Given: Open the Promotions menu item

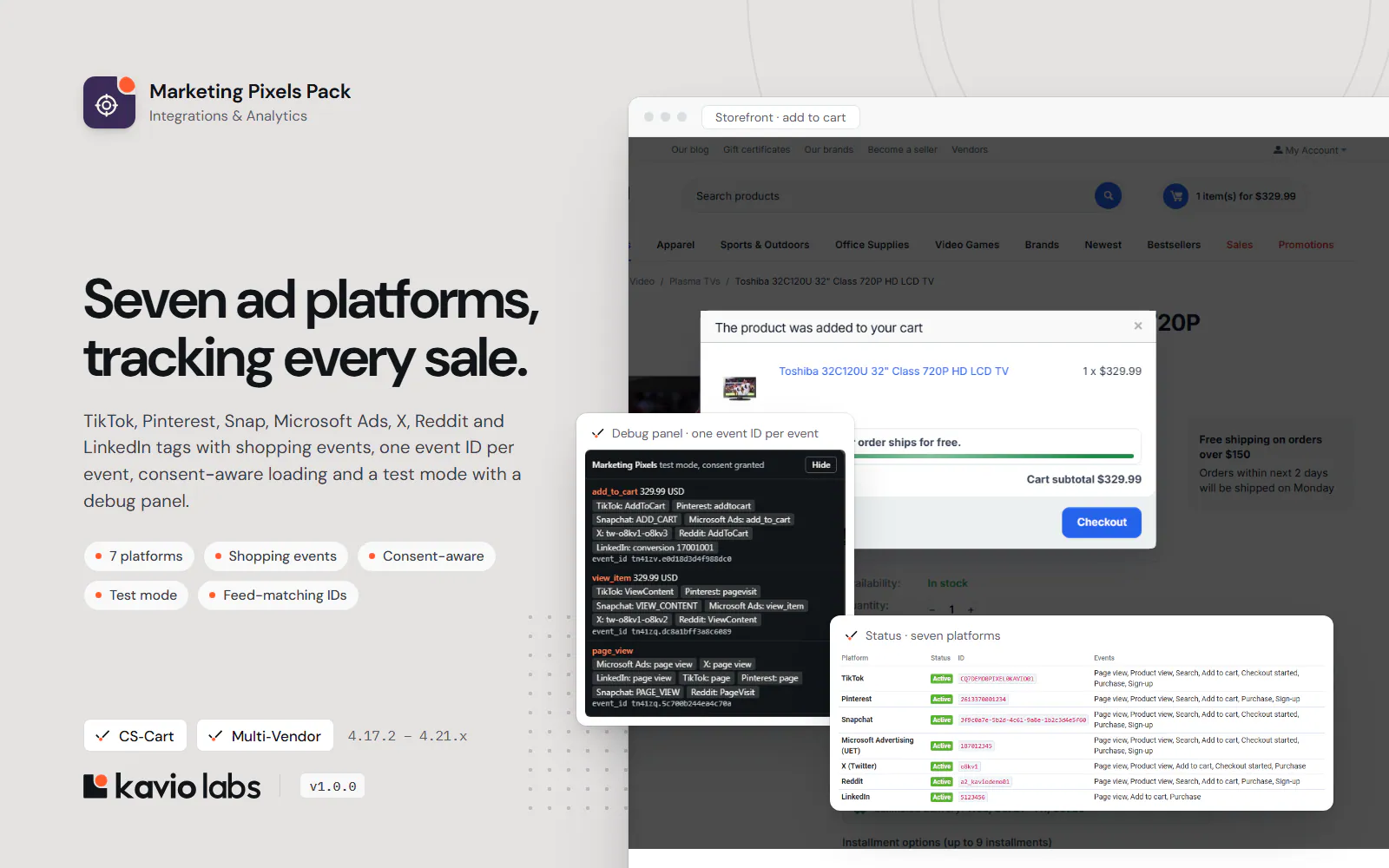Looking at the screenshot, I should (1306, 245).
